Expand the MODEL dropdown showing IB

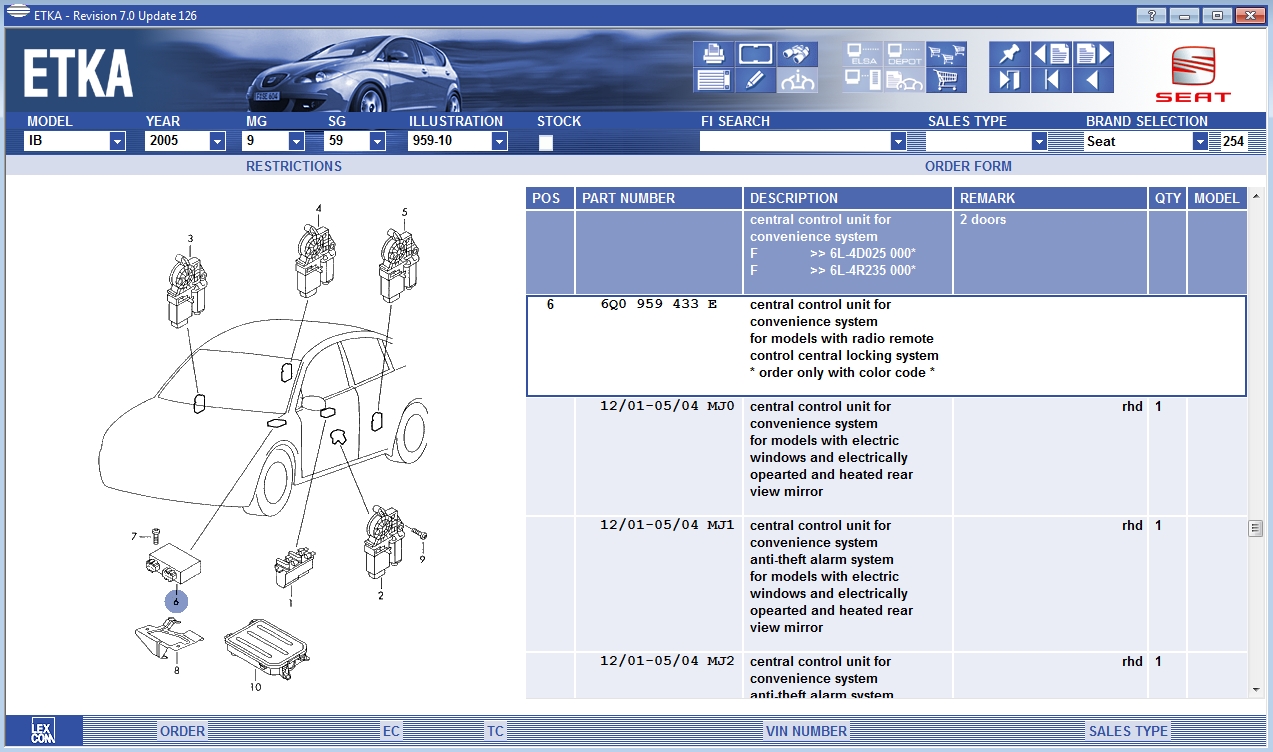(117, 141)
